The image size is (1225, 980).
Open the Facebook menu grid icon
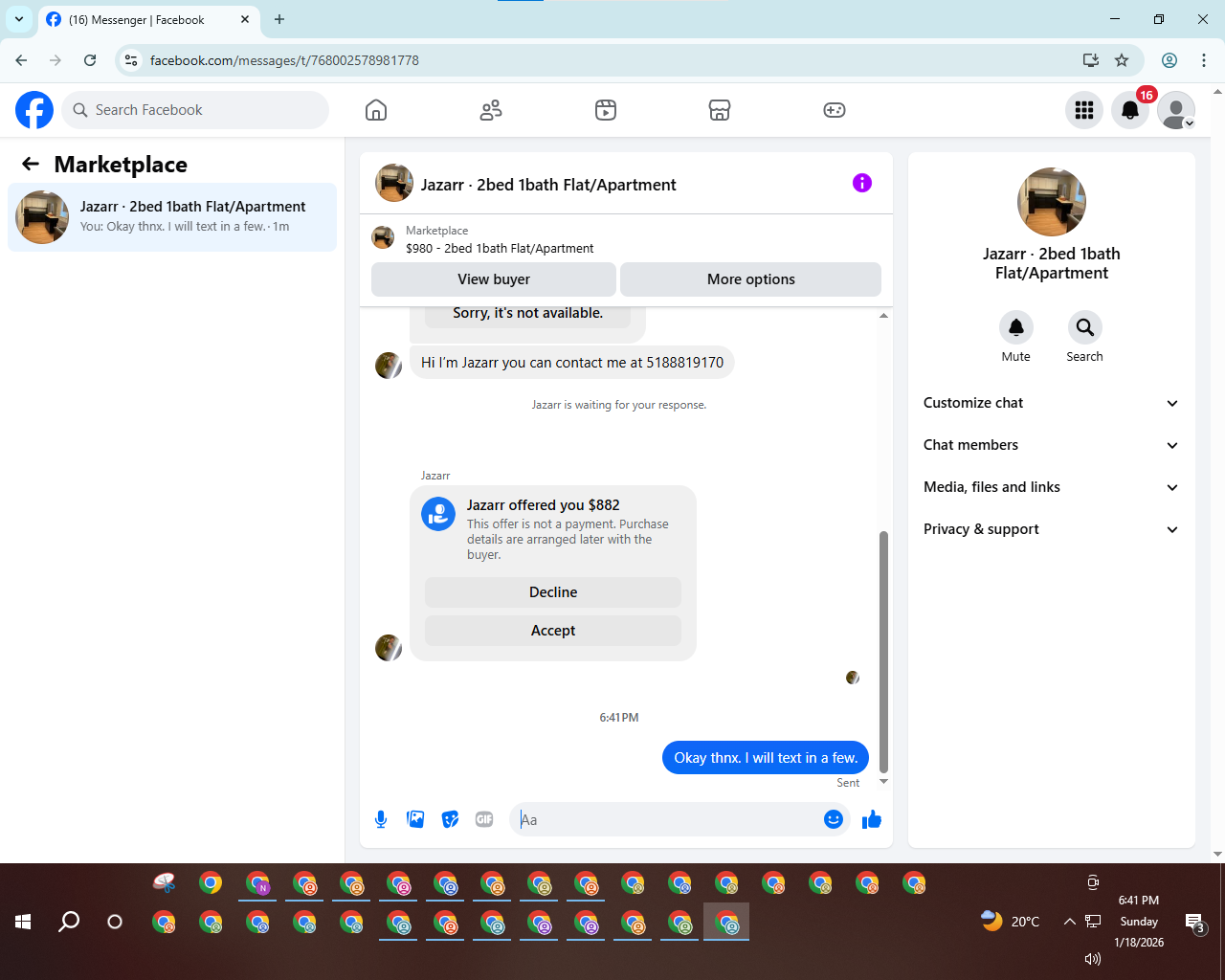coord(1084,110)
